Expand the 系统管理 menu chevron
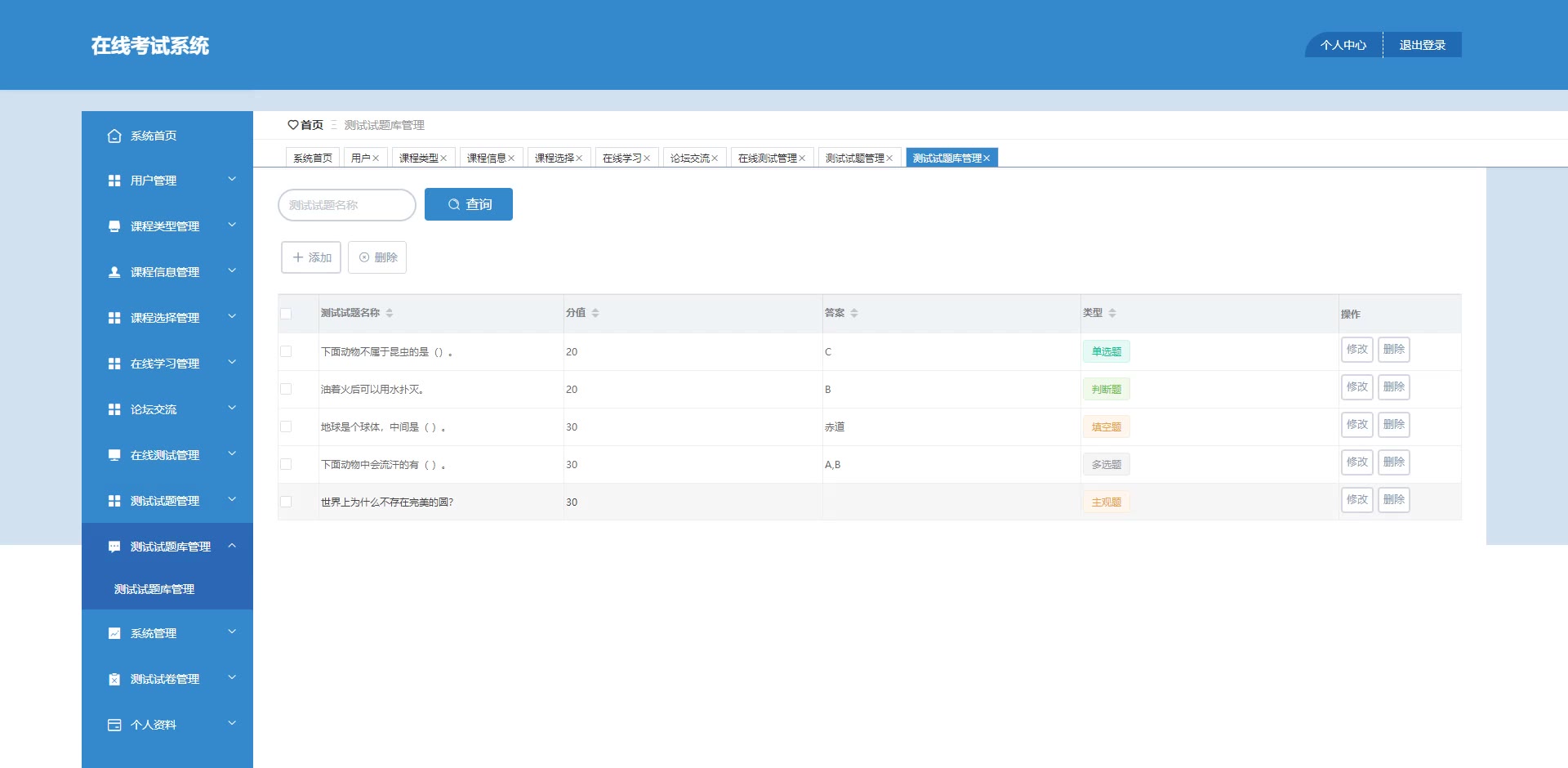The image size is (1568, 768). click(232, 632)
